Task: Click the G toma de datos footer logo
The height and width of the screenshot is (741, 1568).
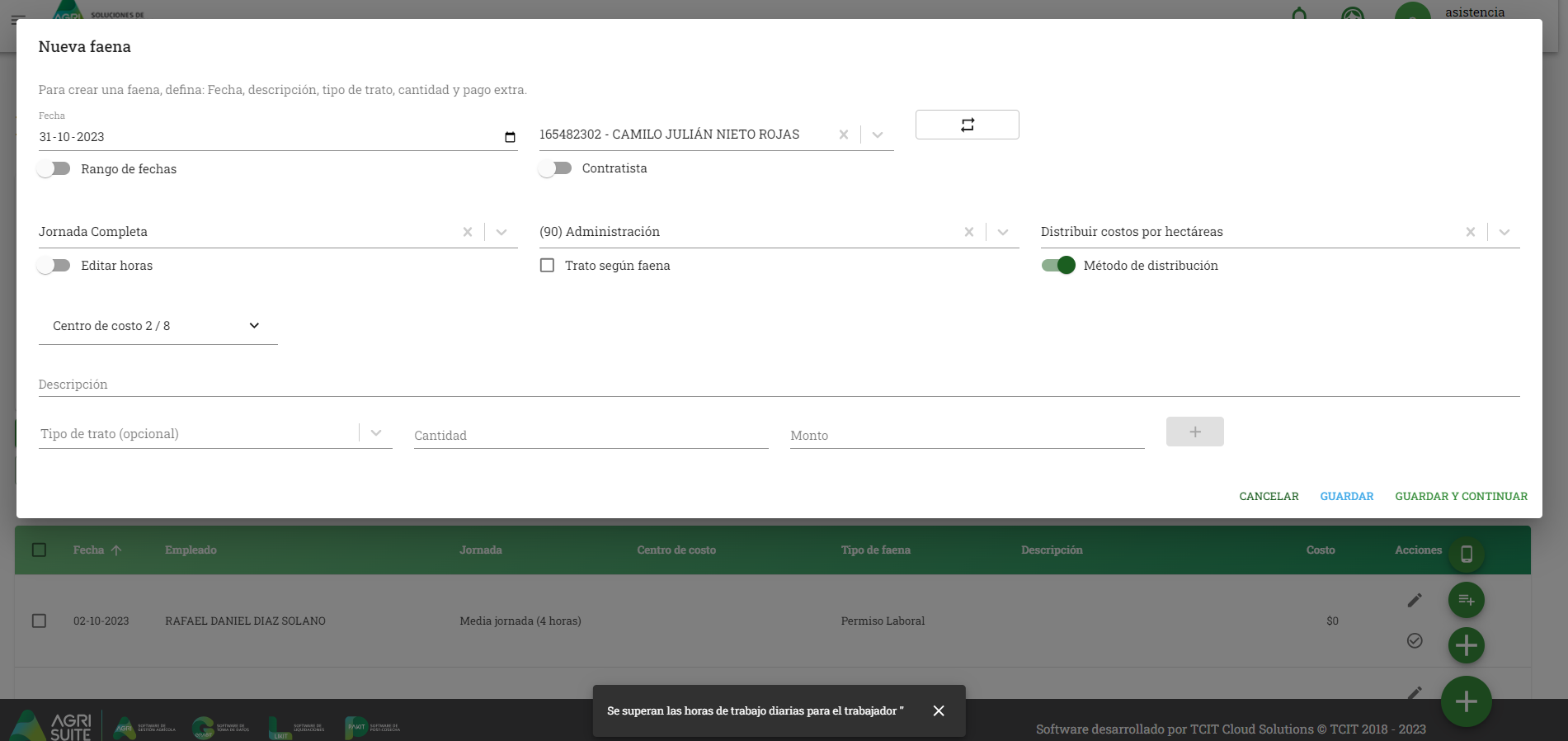Action: (220, 728)
